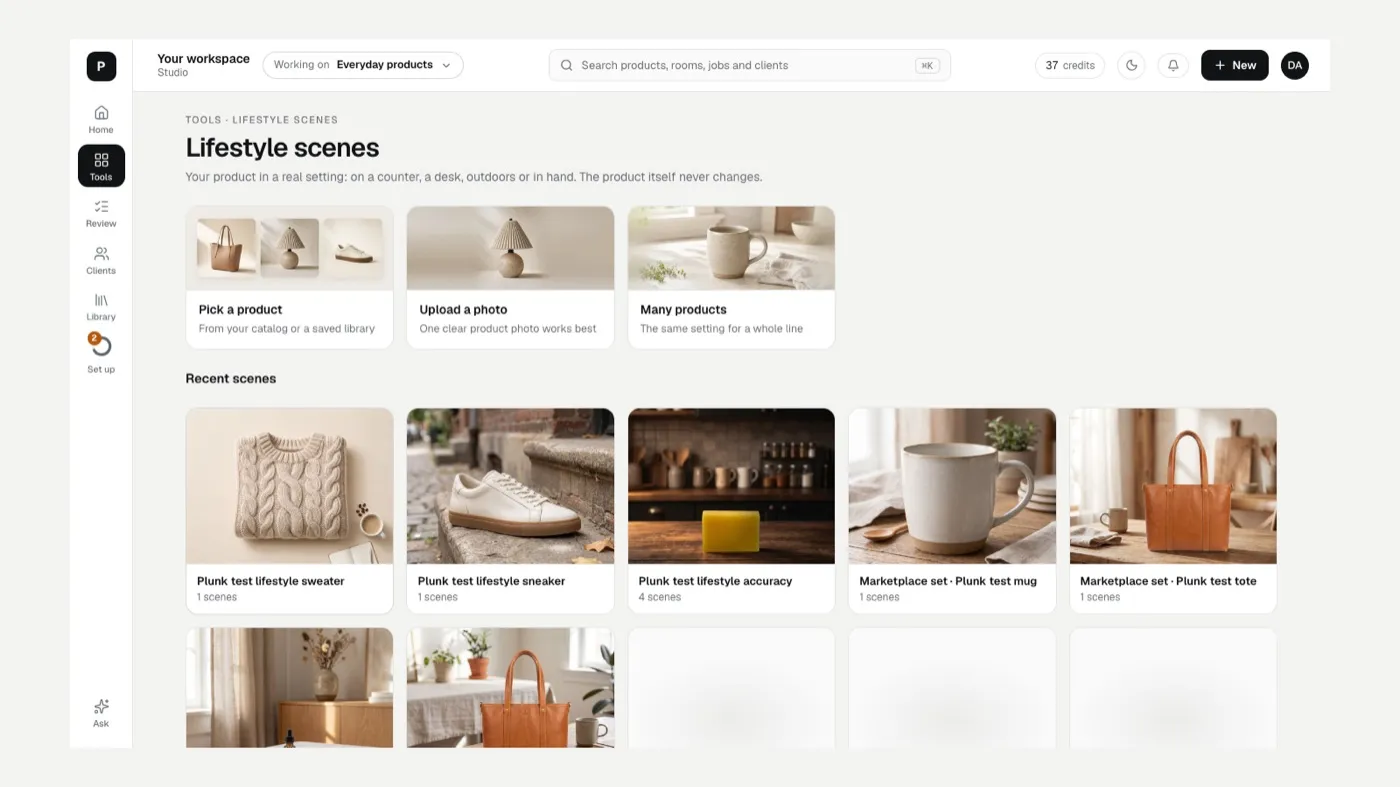1400x787 pixels.
Task: Open Plunk test lifestyle sweater scene
Action: point(290,510)
